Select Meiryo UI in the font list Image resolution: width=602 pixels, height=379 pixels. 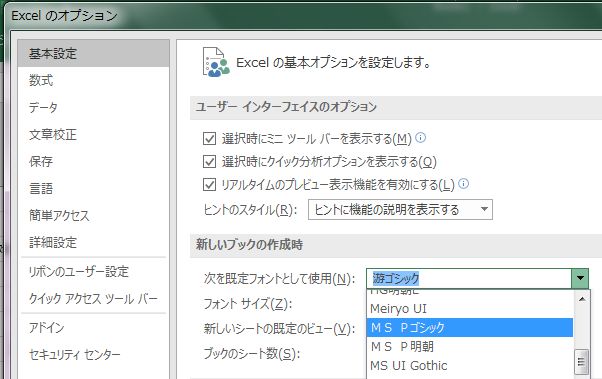tap(470, 309)
